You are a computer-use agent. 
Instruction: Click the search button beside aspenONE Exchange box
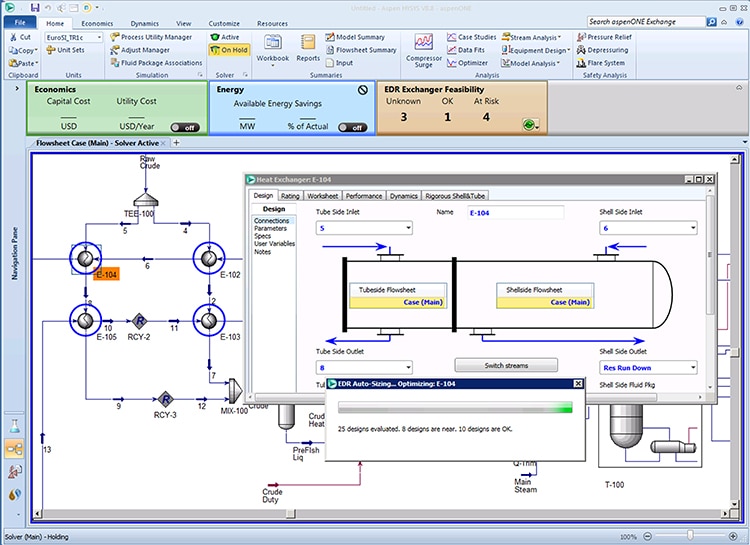pos(712,22)
